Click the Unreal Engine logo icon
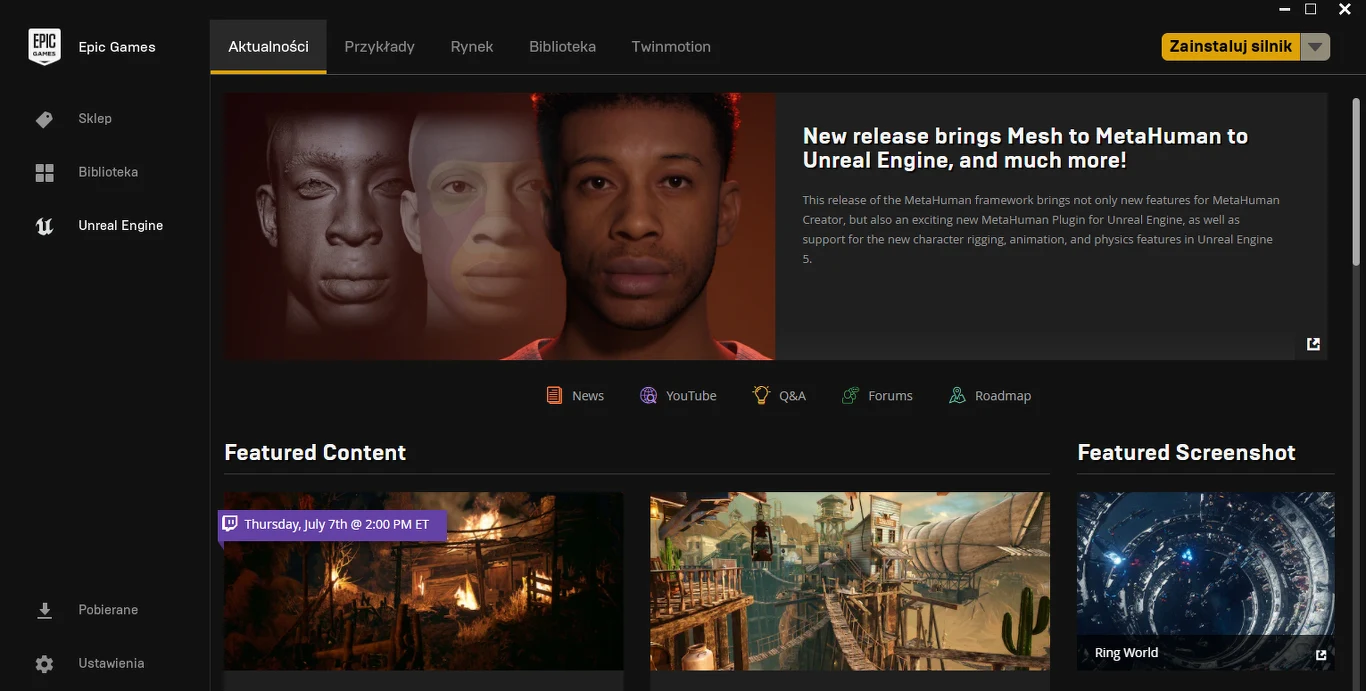Image resolution: width=1366 pixels, height=691 pixels. click(44, 226)
